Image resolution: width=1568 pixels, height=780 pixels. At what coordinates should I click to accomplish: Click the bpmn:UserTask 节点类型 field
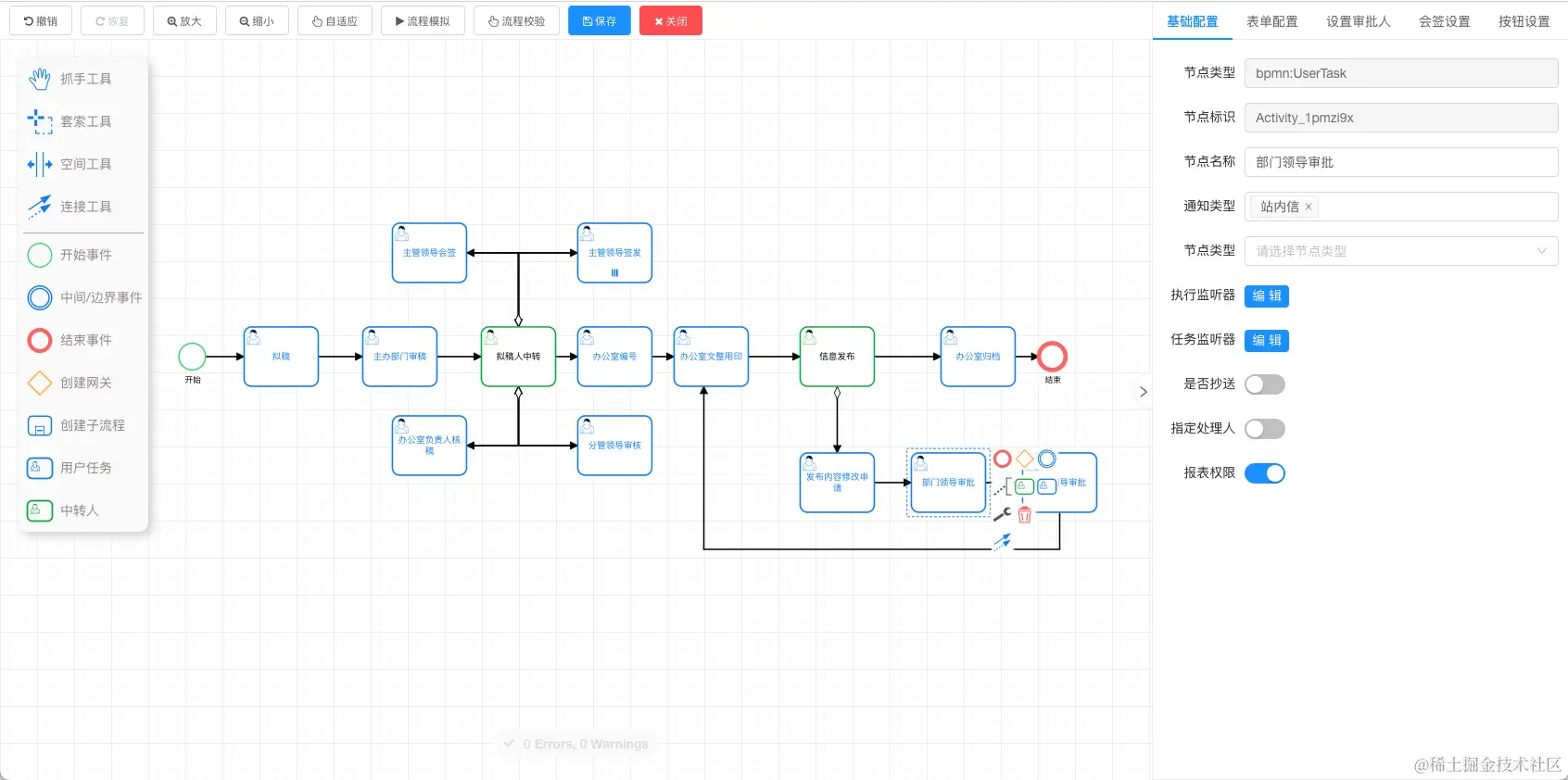[1401, 73]
